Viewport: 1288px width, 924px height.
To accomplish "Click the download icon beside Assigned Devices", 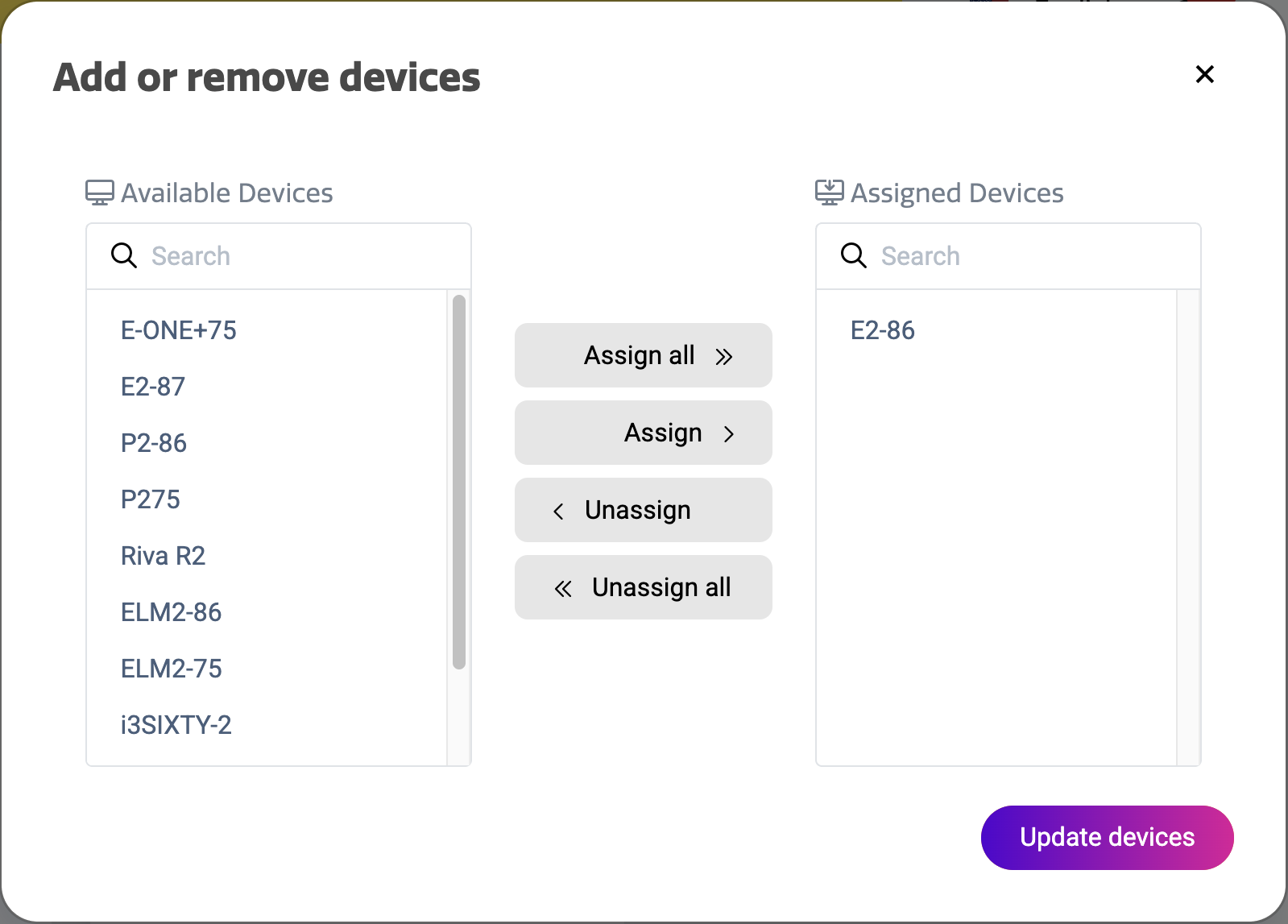I will pos(830,192).
